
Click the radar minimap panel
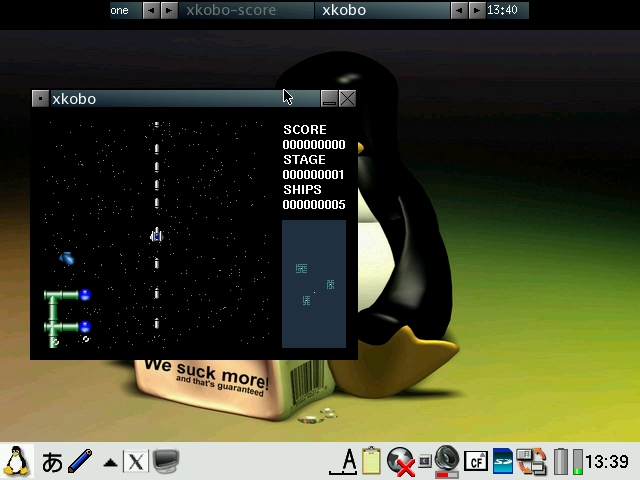coord(314,284)
